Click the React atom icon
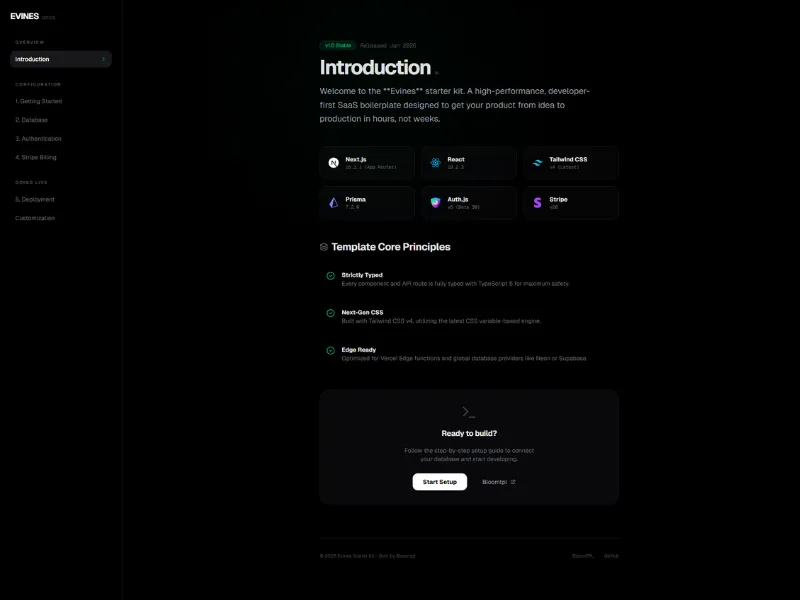The width and height of the screenshot is (800, 600). 435,163
